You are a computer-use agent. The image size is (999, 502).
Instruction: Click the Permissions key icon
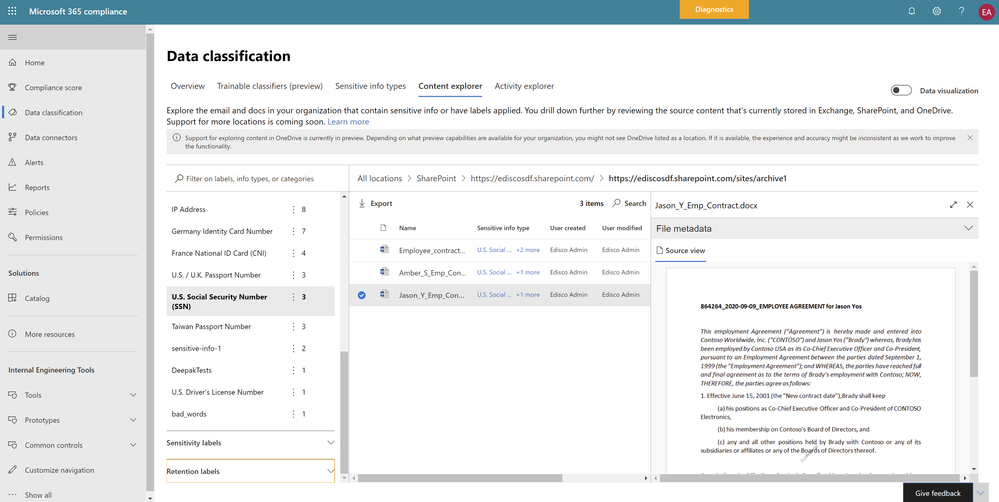tap(12, 237)
